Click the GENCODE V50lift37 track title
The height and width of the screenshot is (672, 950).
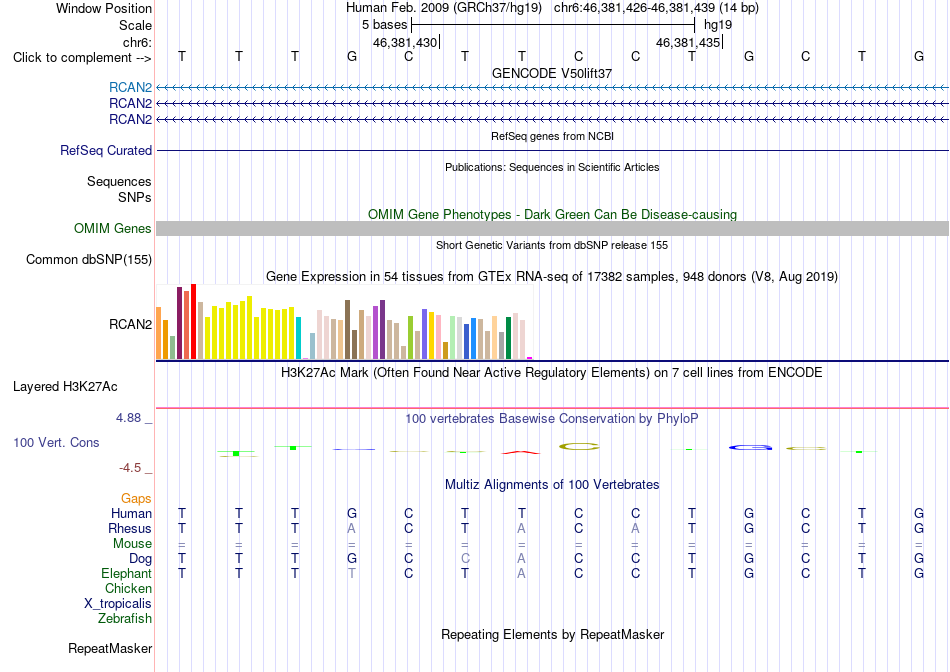pyautogui.click(x=552, y=73)
